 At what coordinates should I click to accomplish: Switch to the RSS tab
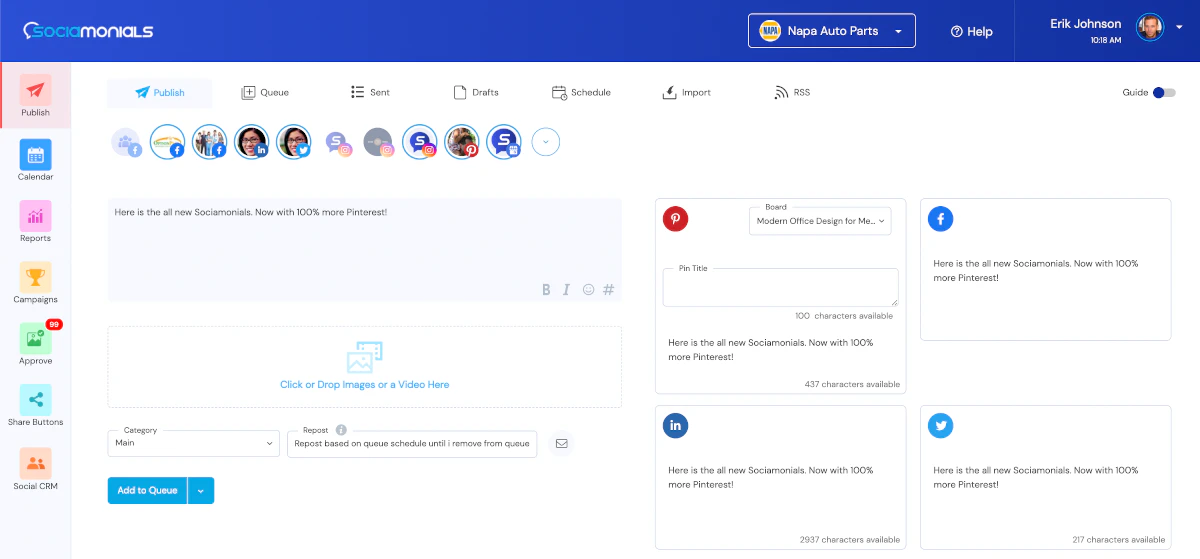click(792, 93)
